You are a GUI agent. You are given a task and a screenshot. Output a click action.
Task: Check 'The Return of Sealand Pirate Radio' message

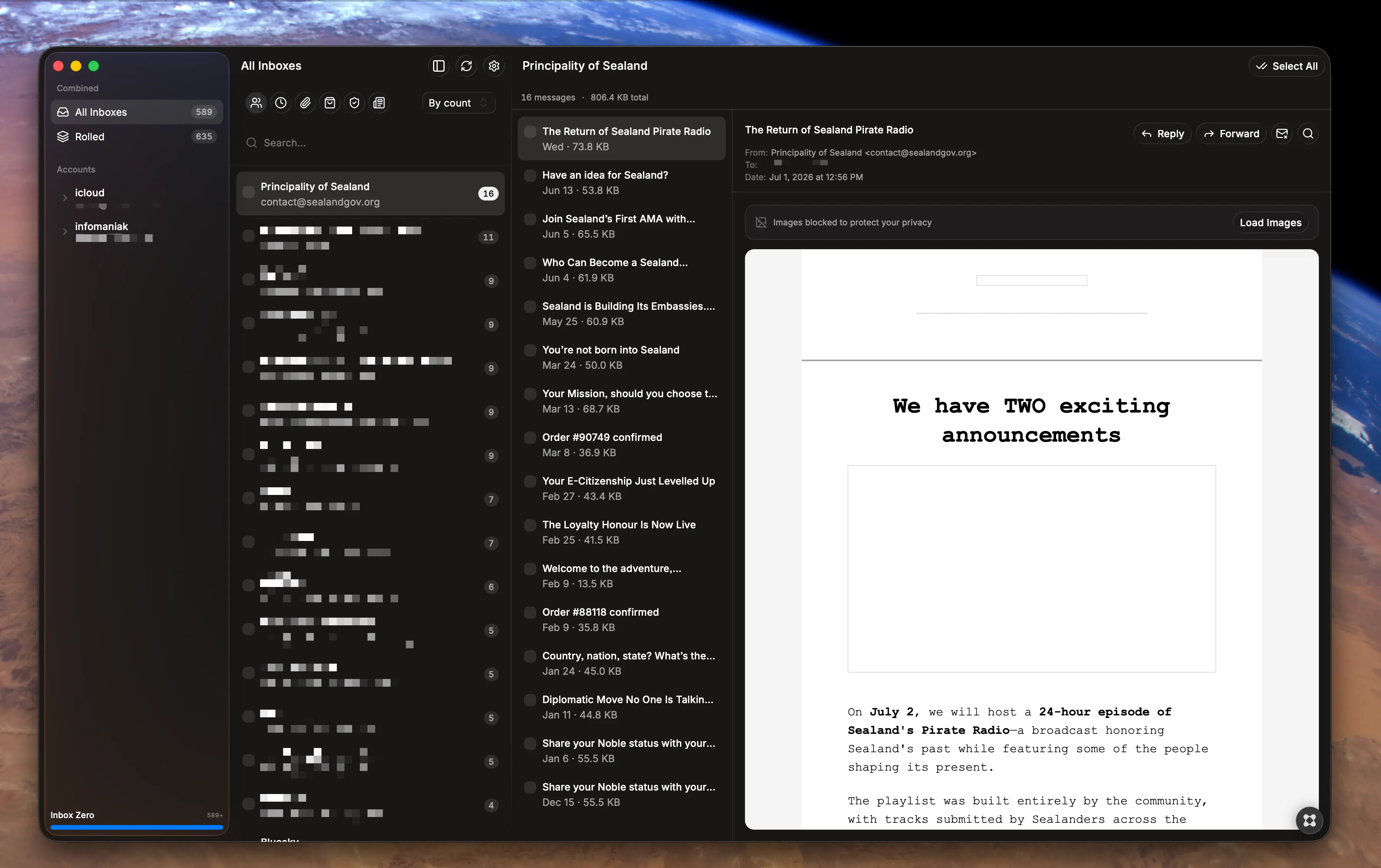click(x=531, y=132)
